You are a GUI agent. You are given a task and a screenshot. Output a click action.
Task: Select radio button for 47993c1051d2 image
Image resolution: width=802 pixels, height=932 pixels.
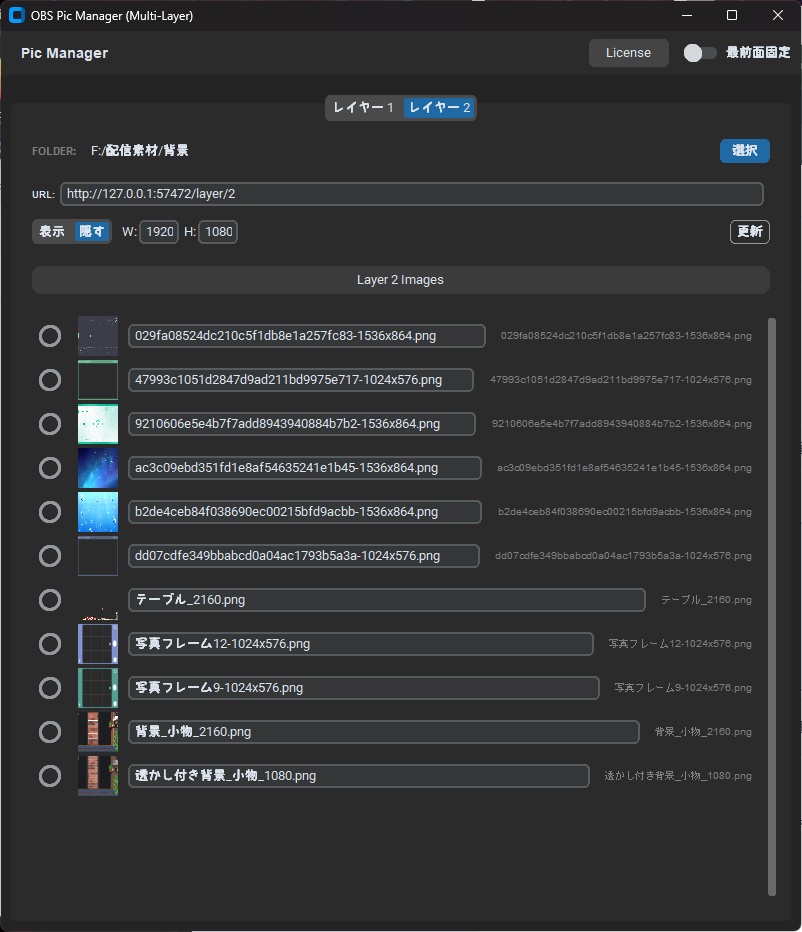click(x=50, y=380)
